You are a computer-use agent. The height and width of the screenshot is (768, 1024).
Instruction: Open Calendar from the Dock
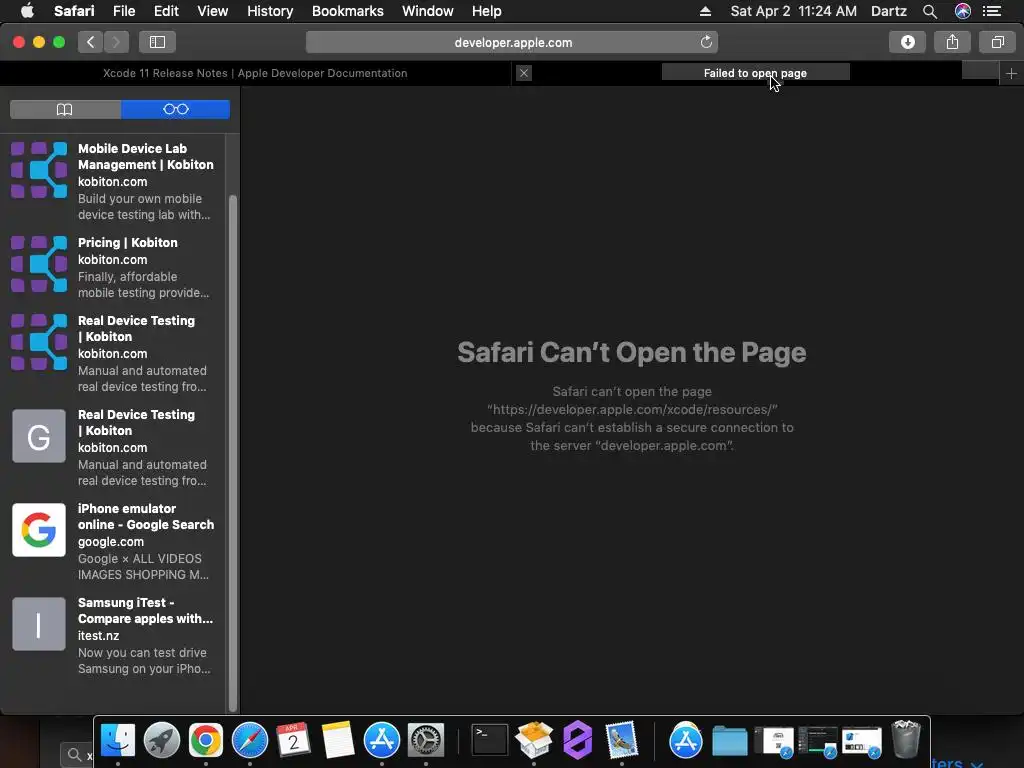(x=293, y=740)
